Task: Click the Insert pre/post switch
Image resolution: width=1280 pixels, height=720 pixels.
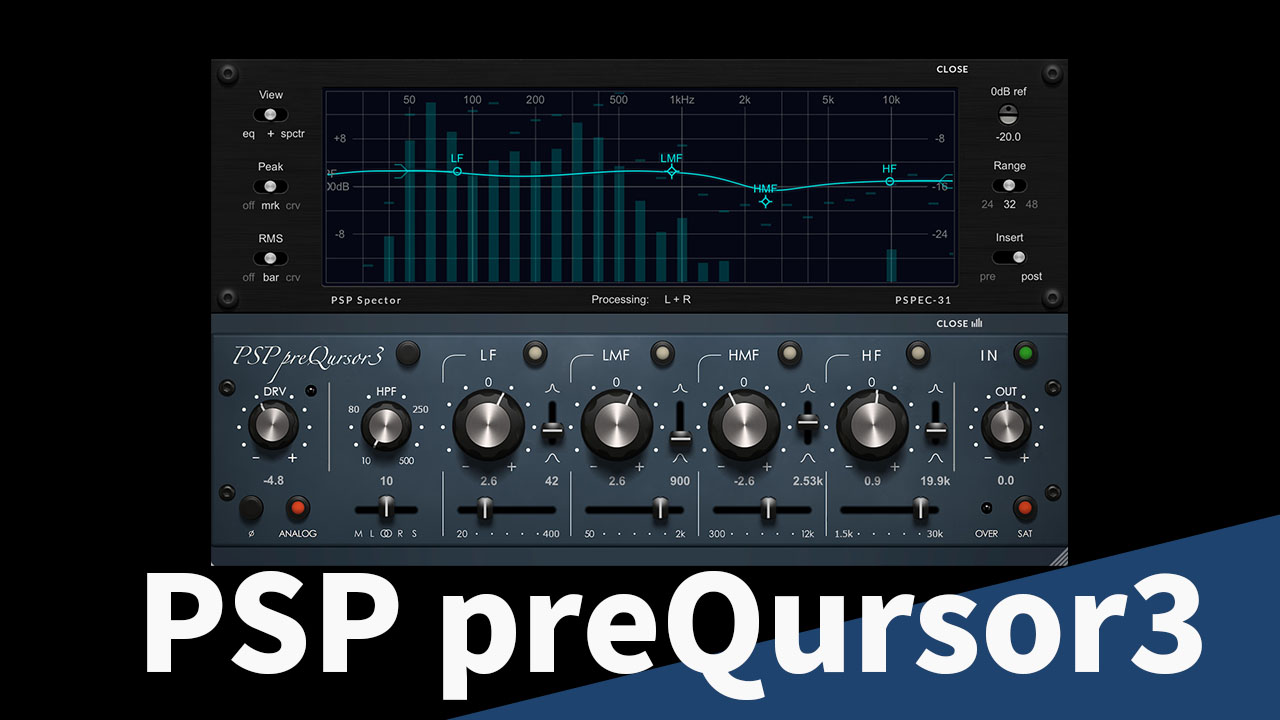Action: (x=1010, y=257)
